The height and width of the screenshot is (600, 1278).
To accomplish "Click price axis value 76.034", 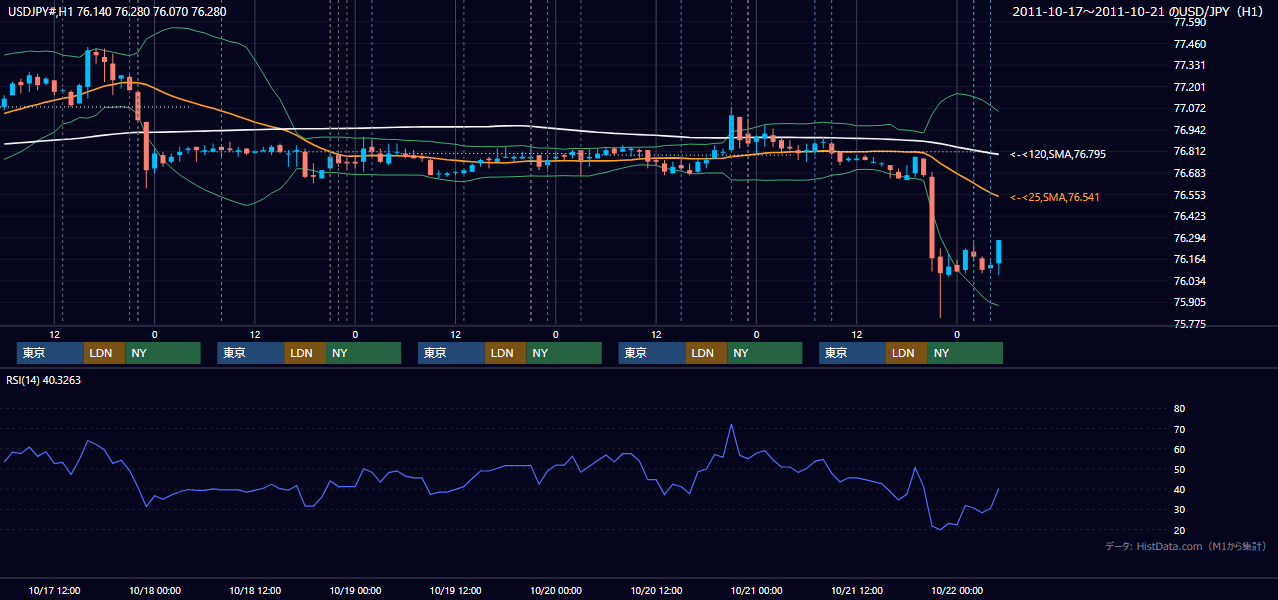I will [x=1189, y=281].
